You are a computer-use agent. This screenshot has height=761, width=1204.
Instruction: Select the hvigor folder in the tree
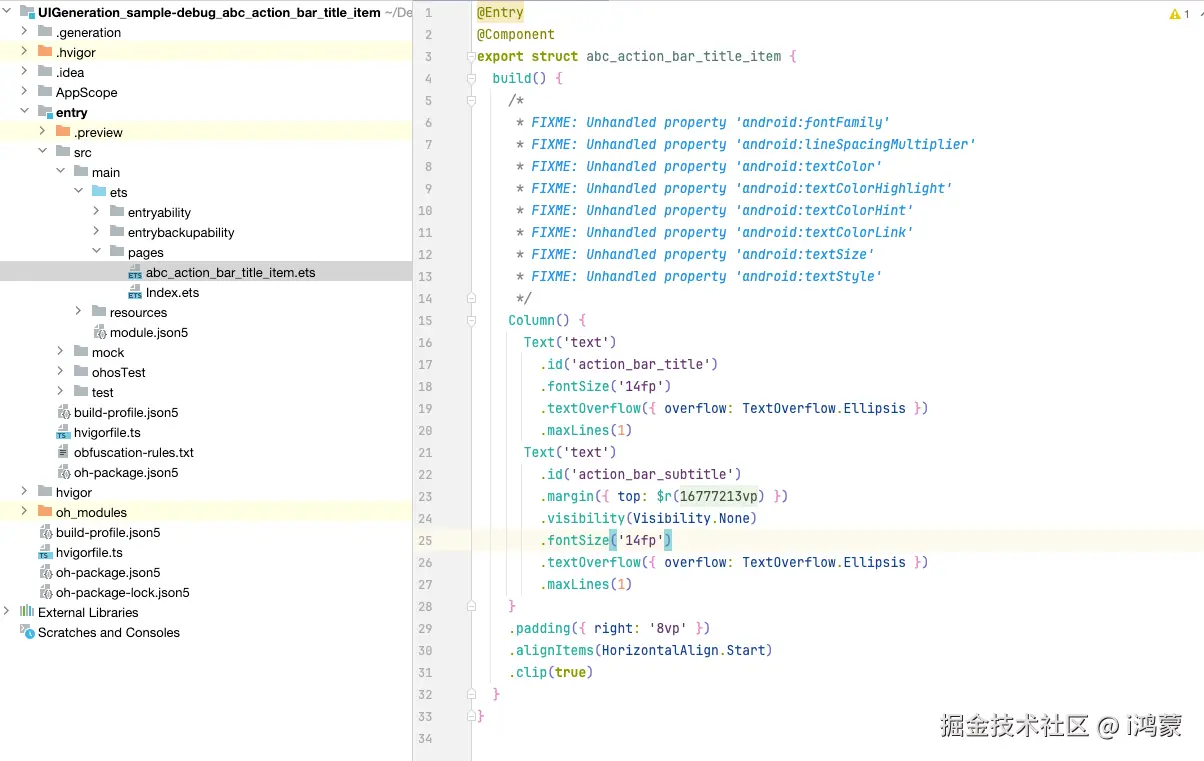click(x=74, y=492)
